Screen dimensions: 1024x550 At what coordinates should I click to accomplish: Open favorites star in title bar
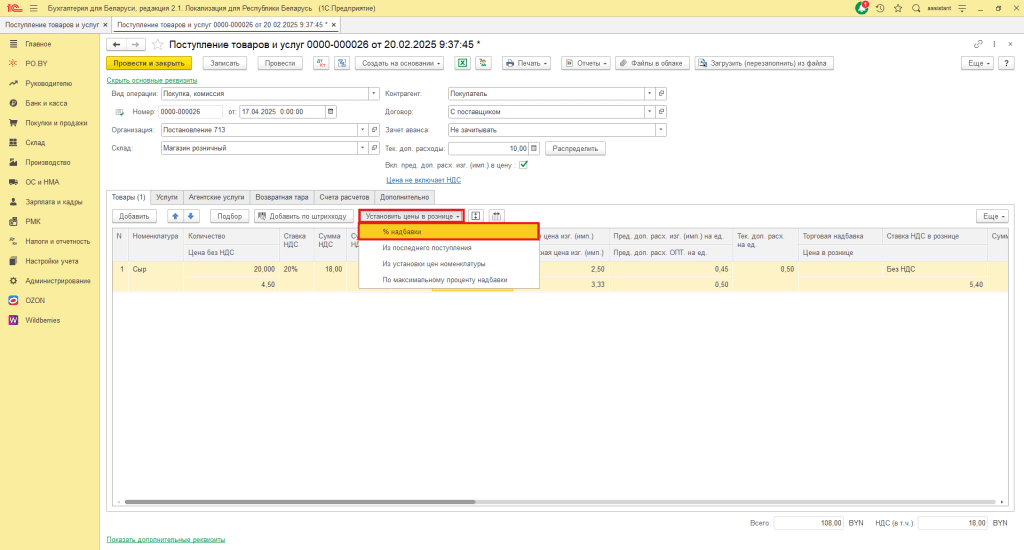[898, 8]
